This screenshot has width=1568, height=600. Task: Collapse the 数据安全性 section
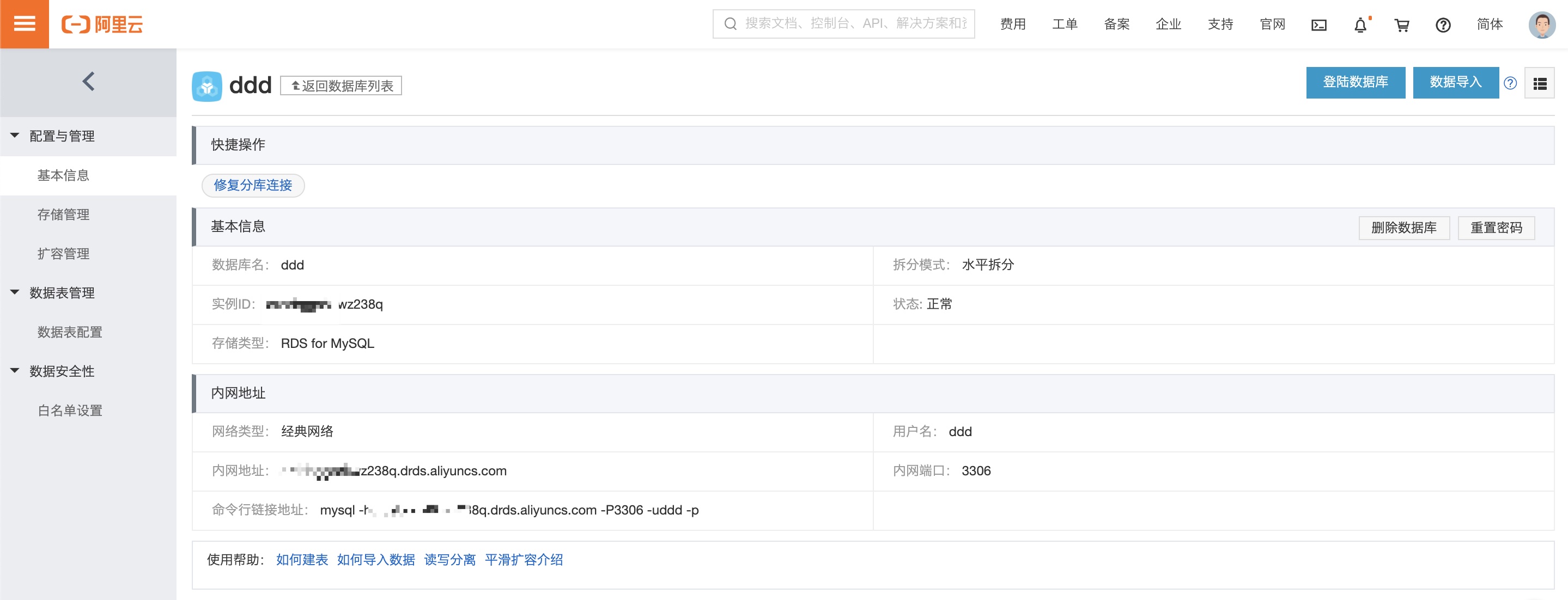pyautogui.click(x=15, y=371)
